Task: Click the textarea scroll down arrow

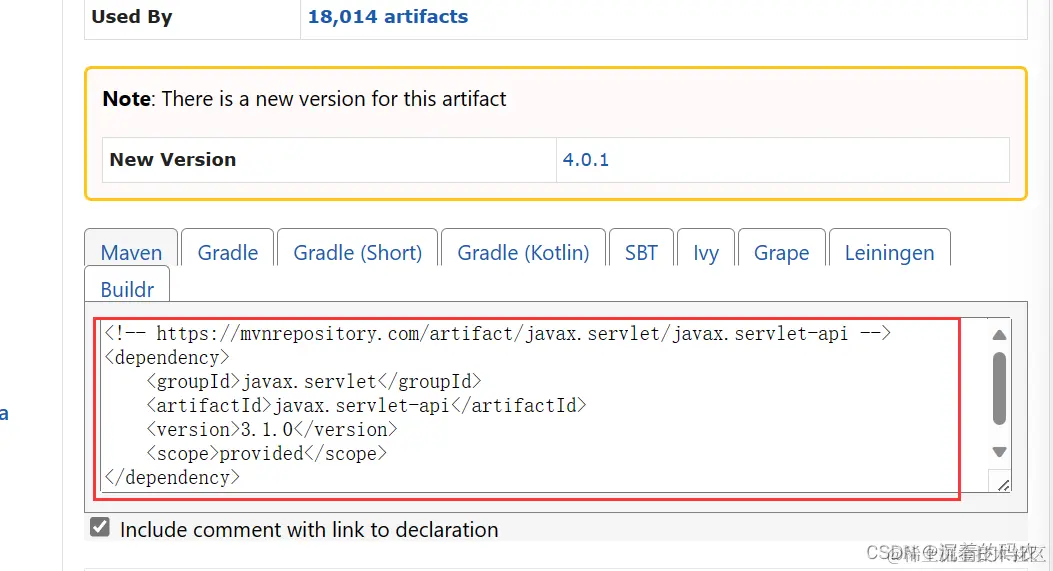Action: [999, 452]
